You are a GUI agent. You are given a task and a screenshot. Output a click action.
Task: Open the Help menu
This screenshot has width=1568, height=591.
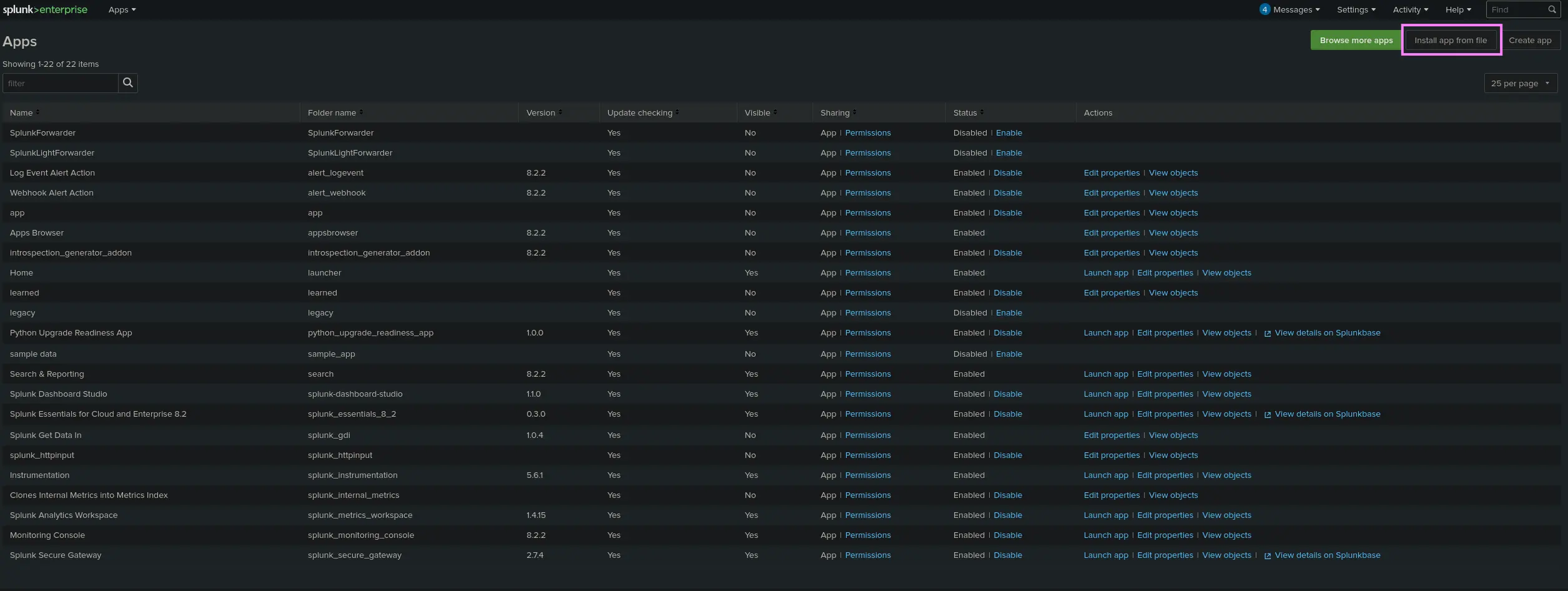pos(1458,9)
